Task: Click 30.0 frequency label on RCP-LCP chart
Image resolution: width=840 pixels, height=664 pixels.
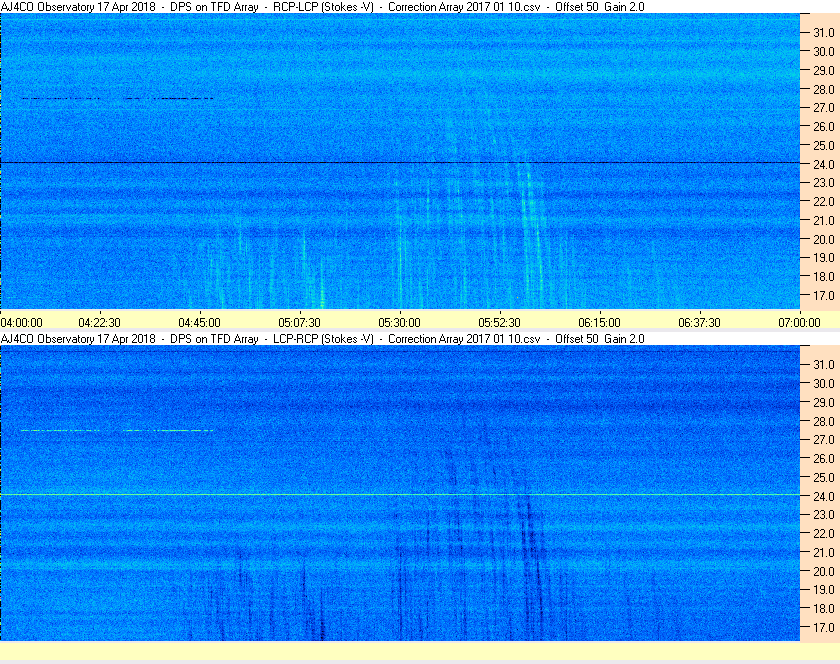Action: pos(824,51)
